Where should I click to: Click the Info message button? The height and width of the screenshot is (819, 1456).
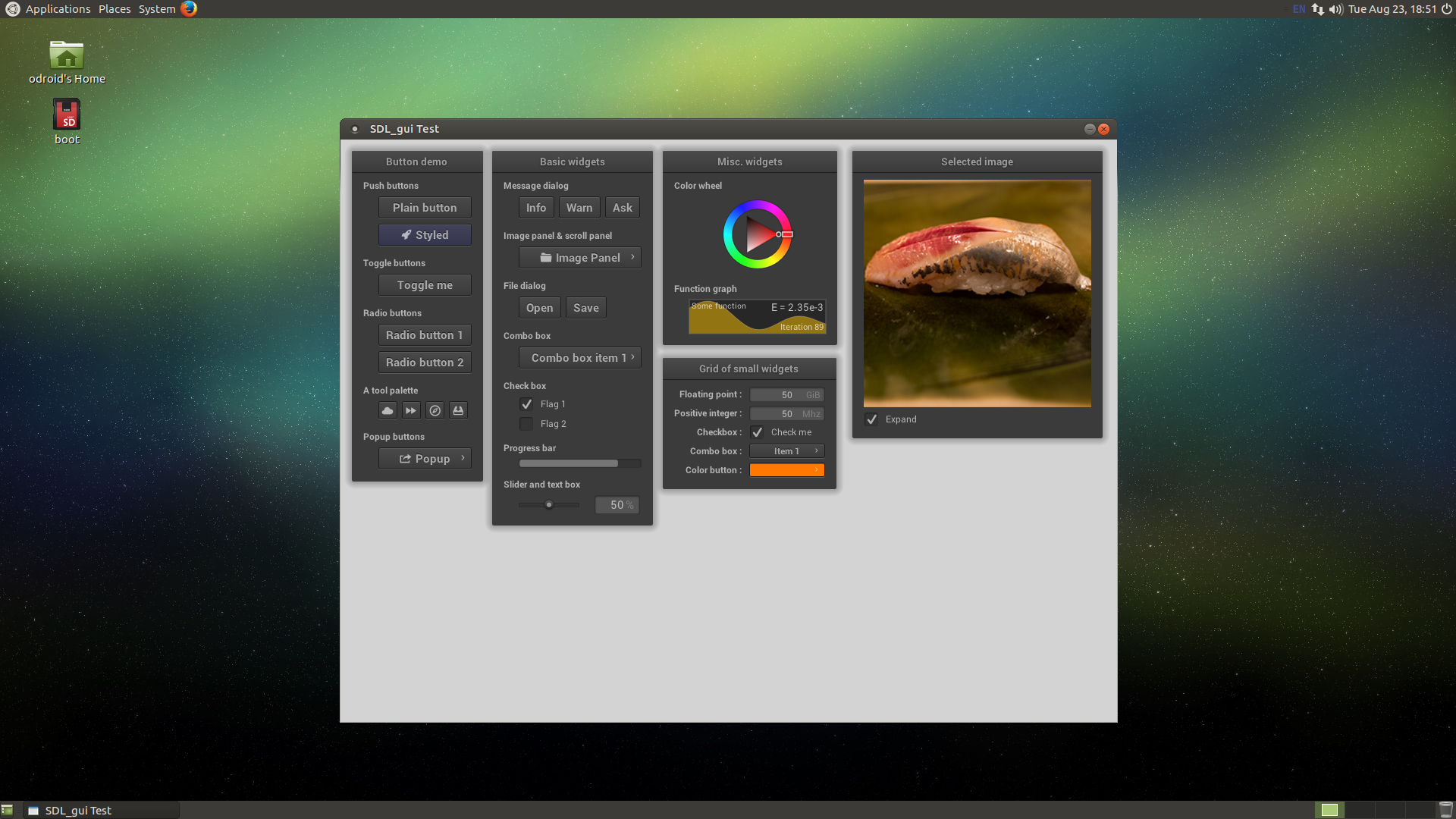click(x=536, y=208)
